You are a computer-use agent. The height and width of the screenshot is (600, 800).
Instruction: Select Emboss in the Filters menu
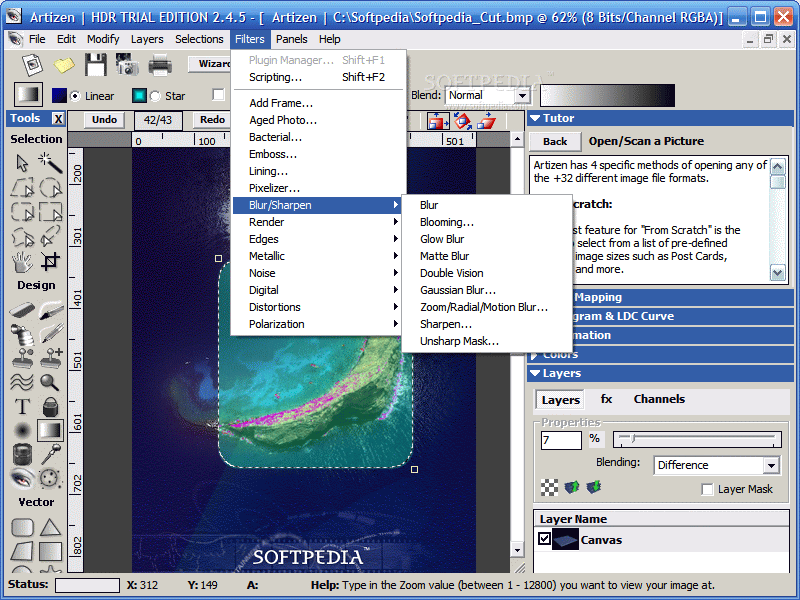point(316,154)
